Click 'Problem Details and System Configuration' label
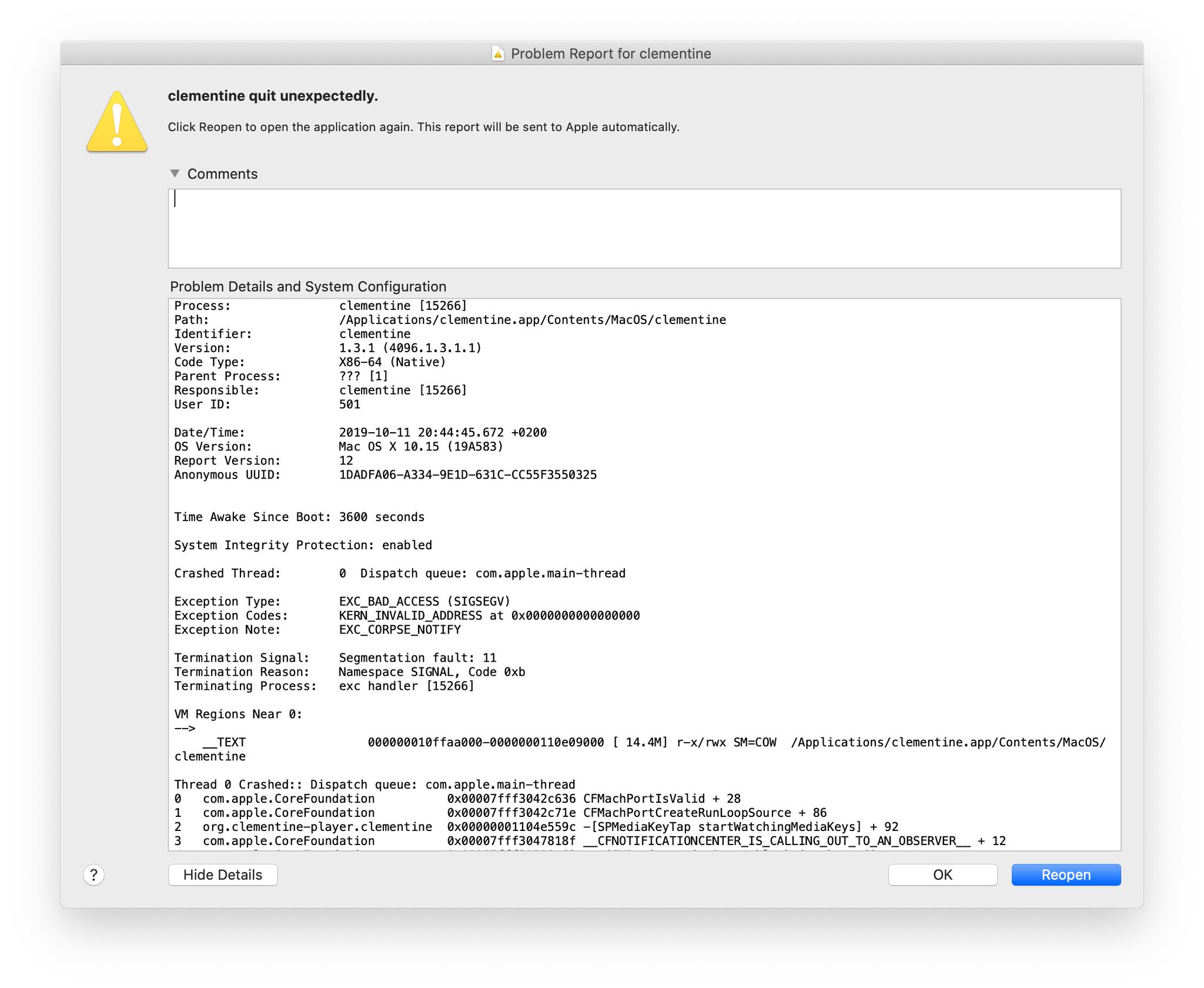This screenshot has width=1204, height=988. [308, 286]
